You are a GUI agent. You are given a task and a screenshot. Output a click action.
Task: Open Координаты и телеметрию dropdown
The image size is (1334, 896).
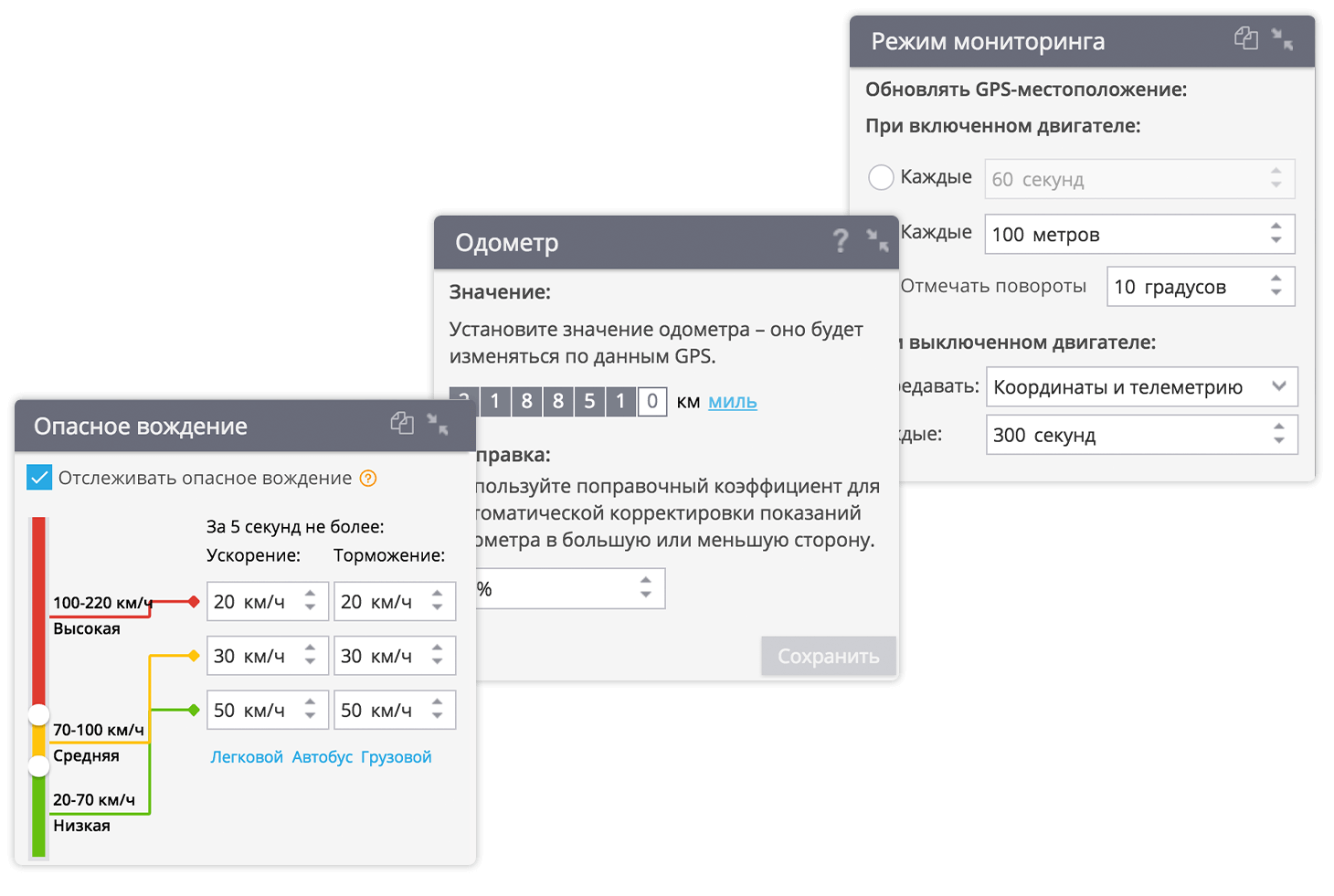[x=1142, y=387]
